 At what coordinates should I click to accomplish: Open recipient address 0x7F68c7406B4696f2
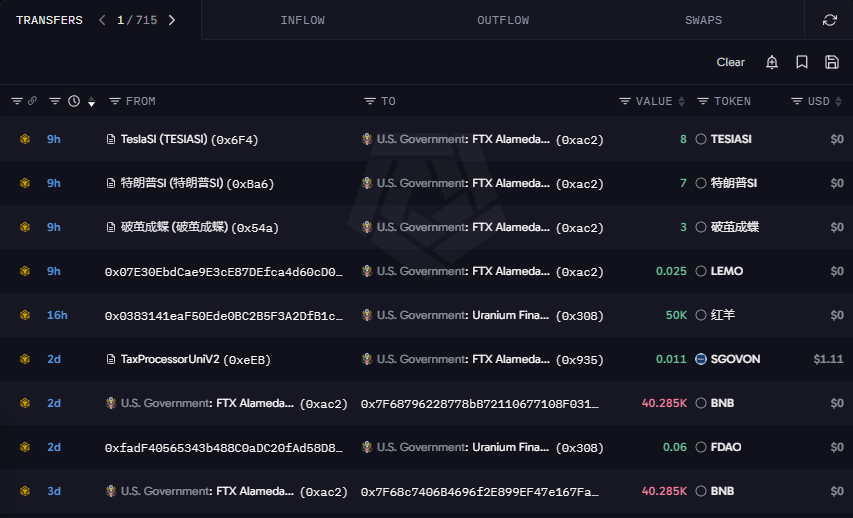click(479, 492)
